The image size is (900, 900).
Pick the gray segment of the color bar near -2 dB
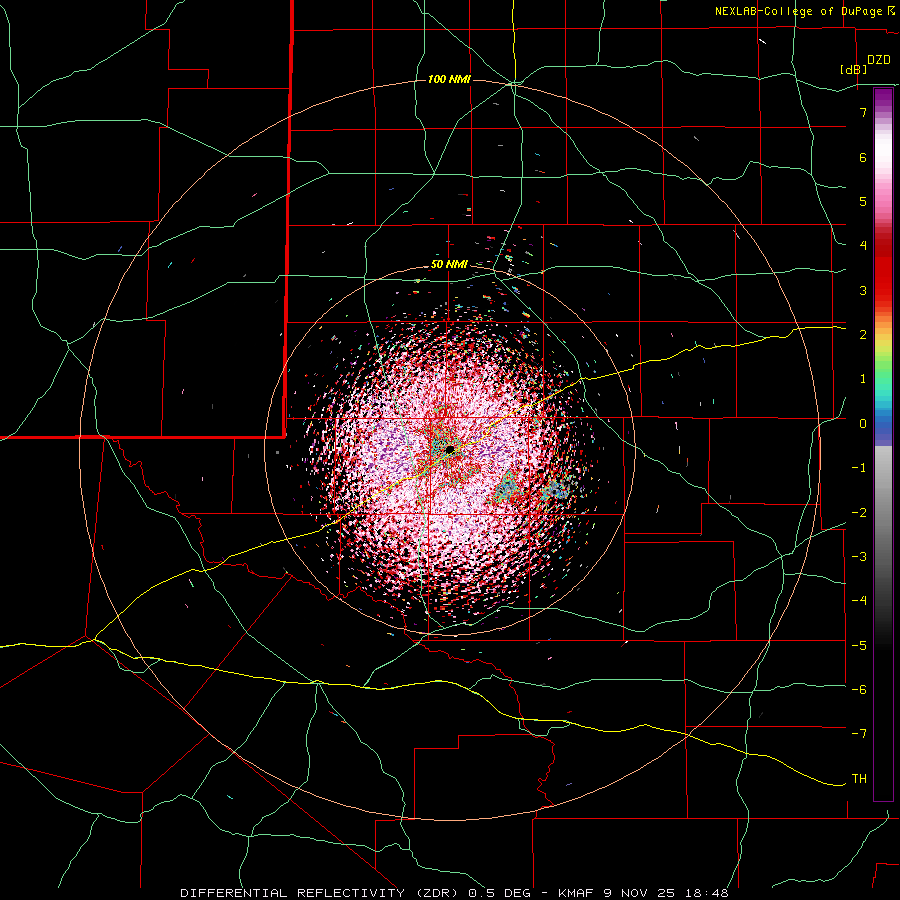pyautogui.click(x=883, y=511)
